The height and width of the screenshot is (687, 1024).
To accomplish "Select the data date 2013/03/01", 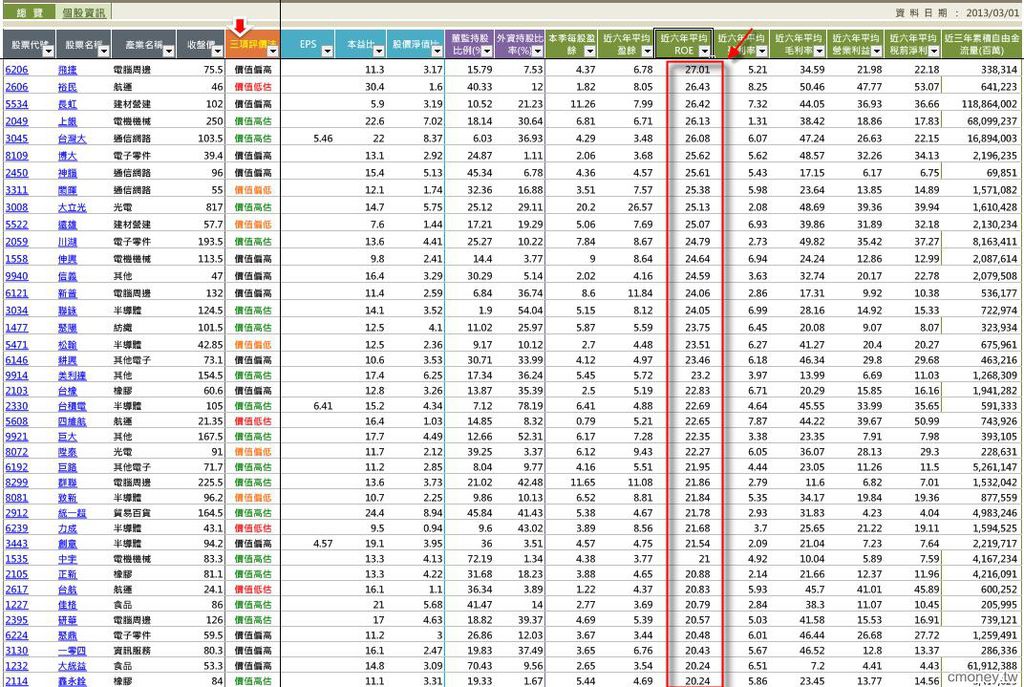I will [992, 12].
